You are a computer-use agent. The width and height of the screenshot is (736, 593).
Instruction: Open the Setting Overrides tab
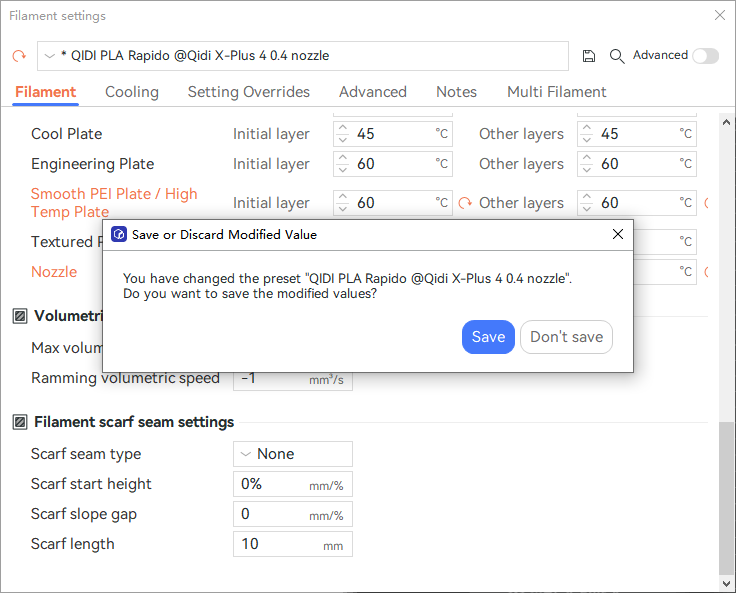click(249, 92)
